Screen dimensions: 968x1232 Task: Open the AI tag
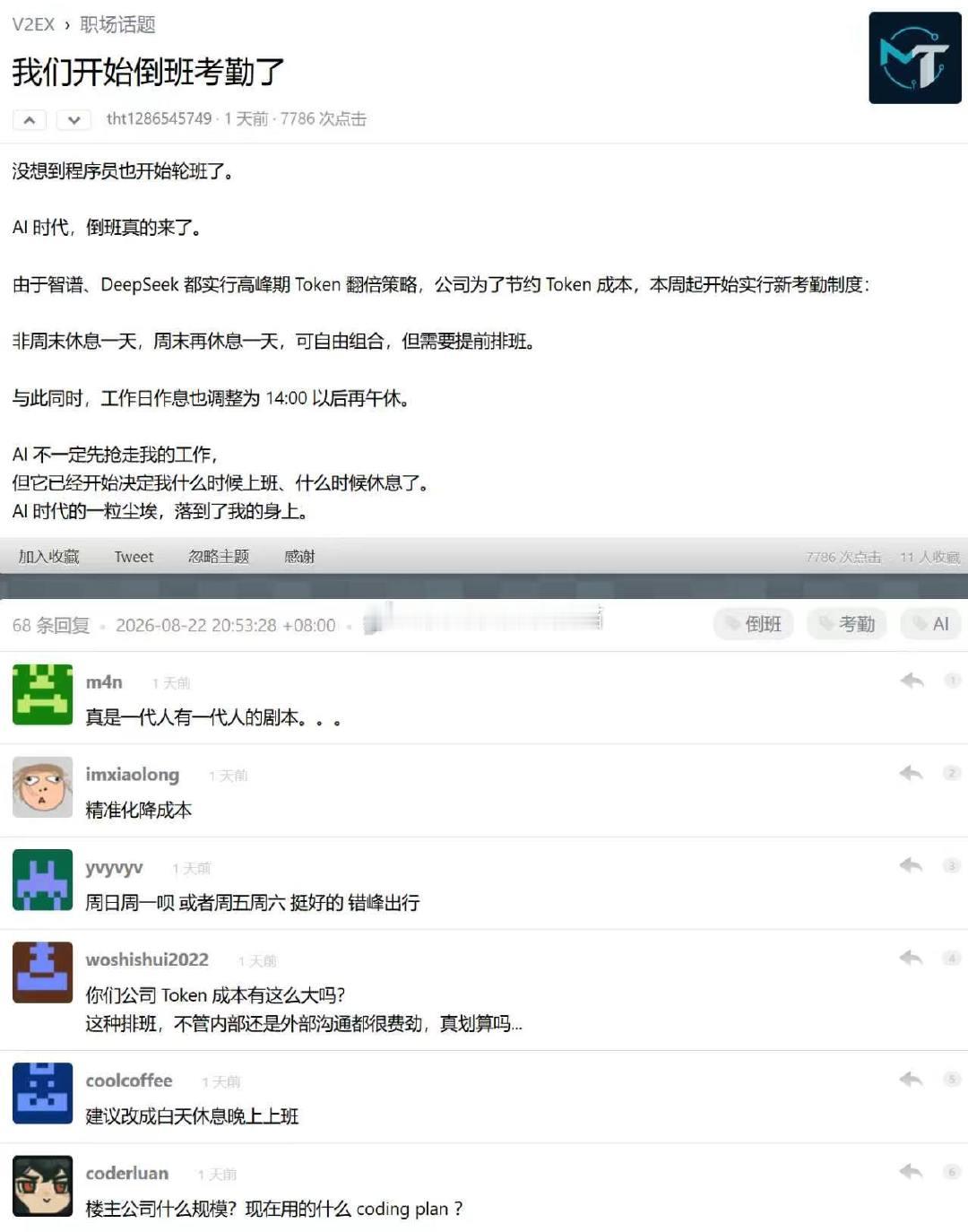click(x=930, y=624)
